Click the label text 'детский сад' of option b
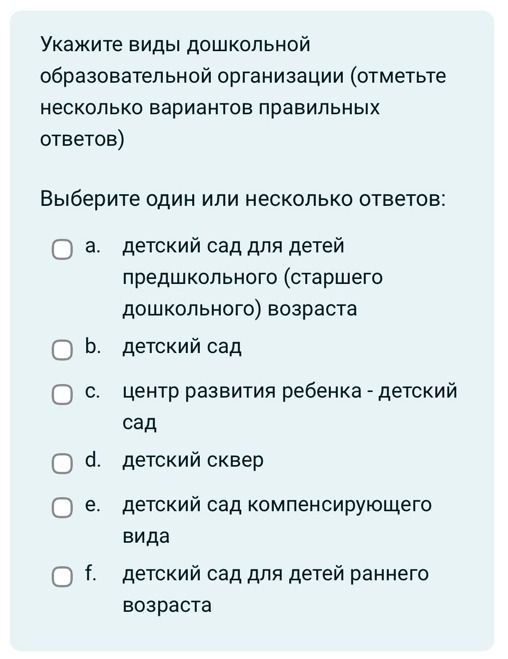 click(x=182, y=347)
